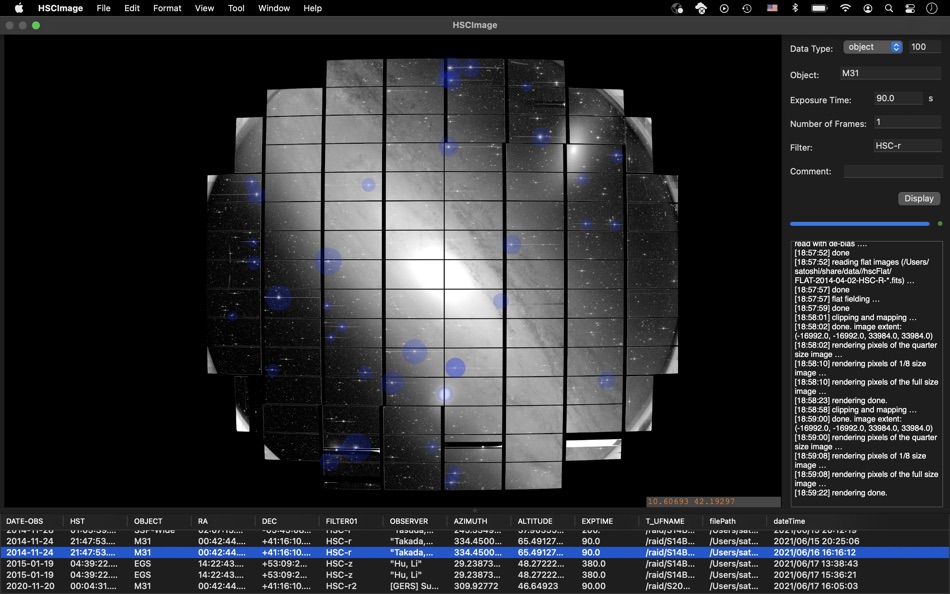Click the empty Comment field

(892, 172)
